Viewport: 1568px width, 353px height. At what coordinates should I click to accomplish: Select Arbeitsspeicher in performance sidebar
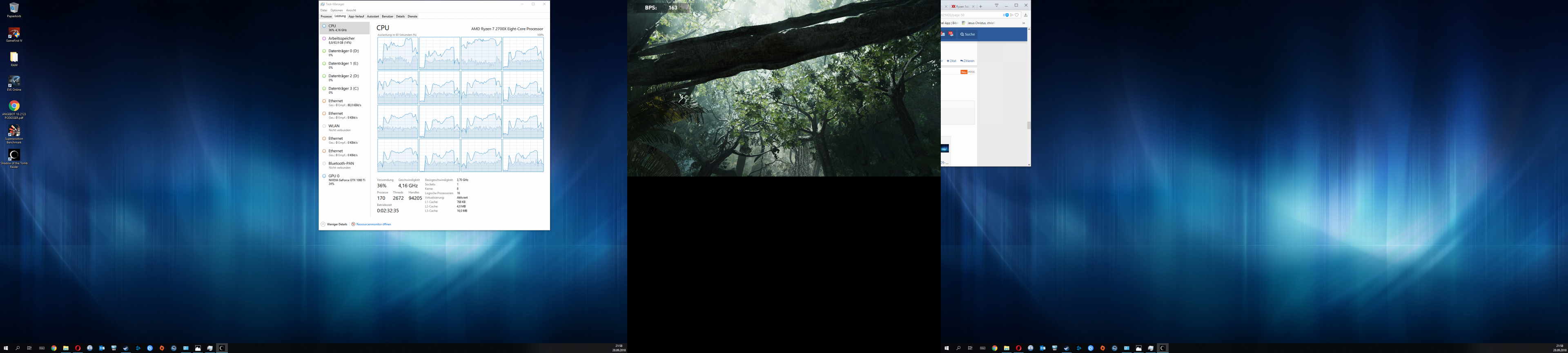345,40
